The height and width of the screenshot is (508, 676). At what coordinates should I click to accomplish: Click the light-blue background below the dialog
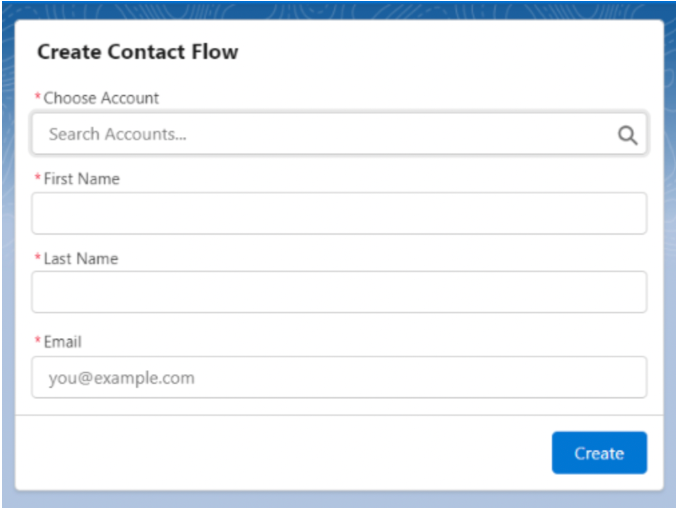(x=339, y=499)
